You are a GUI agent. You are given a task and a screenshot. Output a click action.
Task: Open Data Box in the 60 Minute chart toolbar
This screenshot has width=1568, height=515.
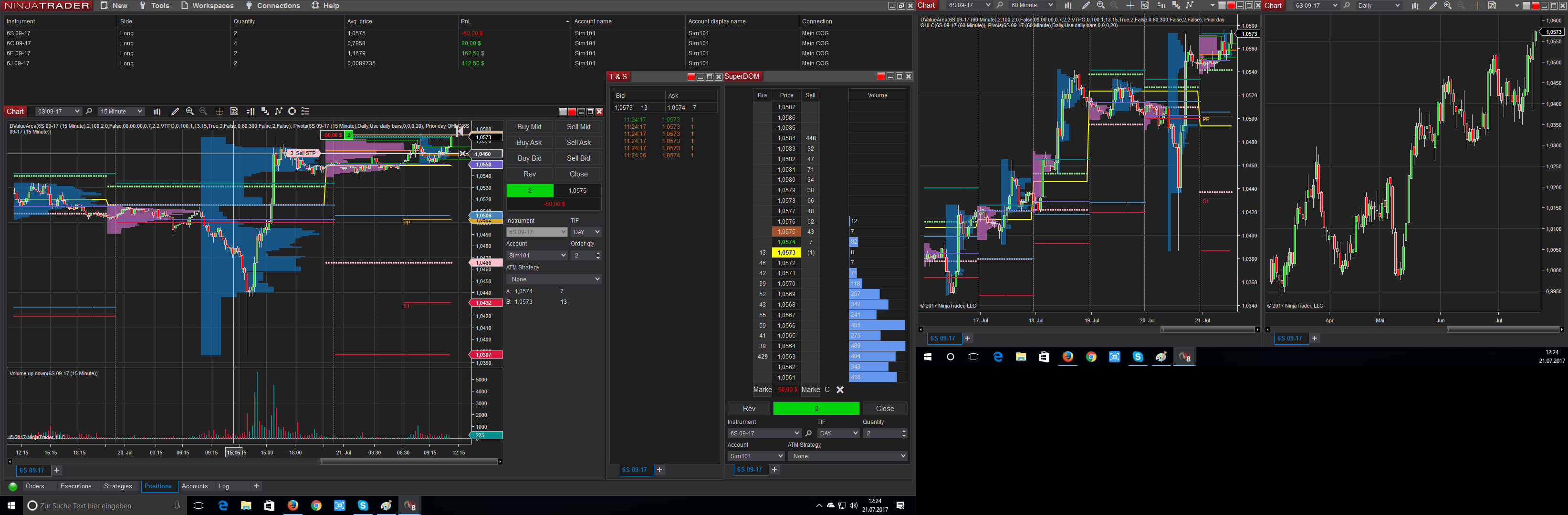pos(1145,5)
